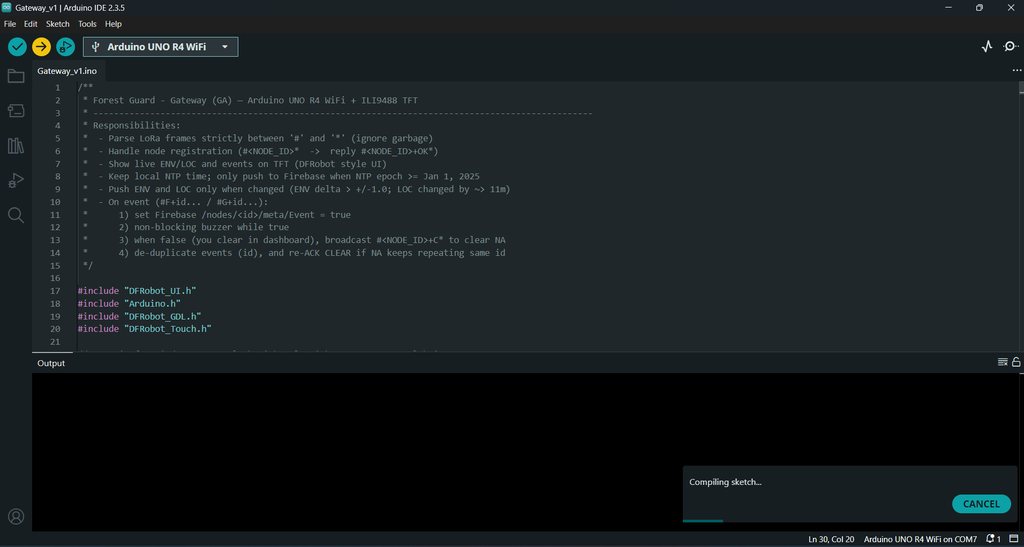1024x547 pixels.
Task: Click the "DFRobot_Touch.h" include line
Action: point(145,329)
